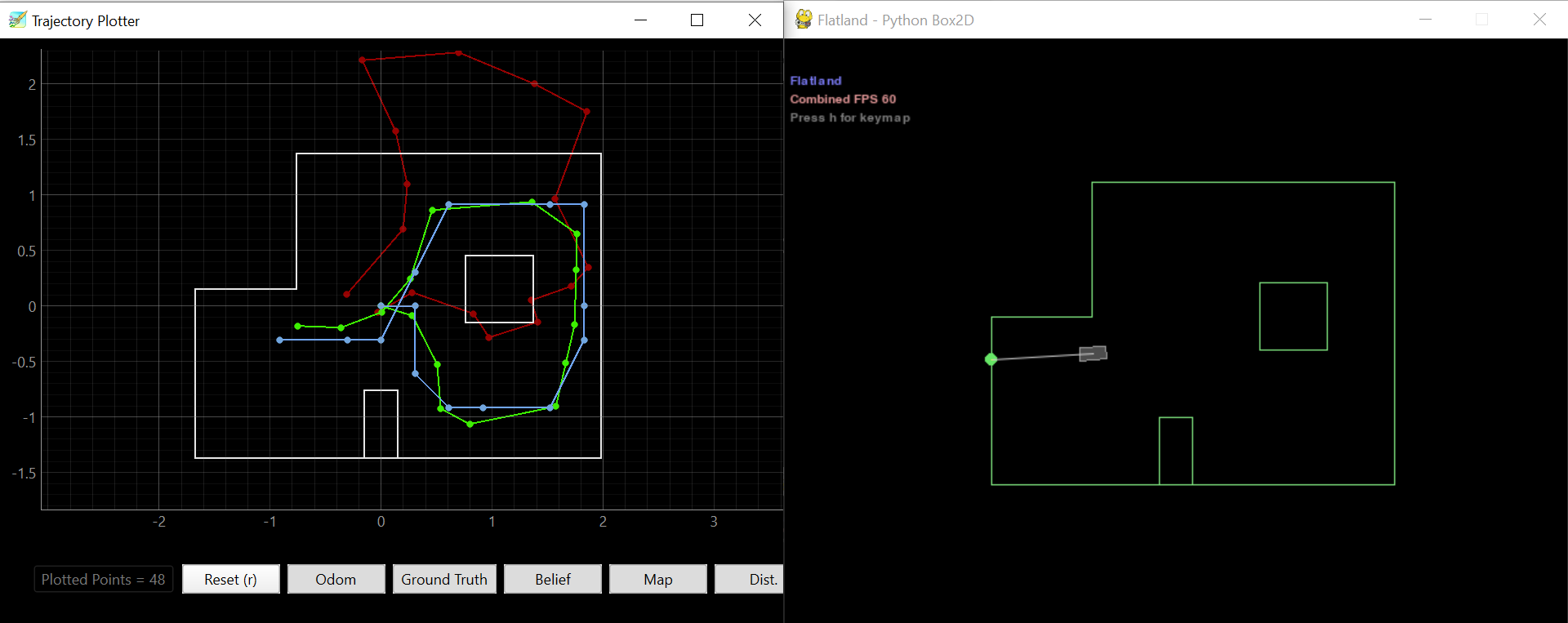Click the 'Press h for keymap' text

click(x=850, y=118)
